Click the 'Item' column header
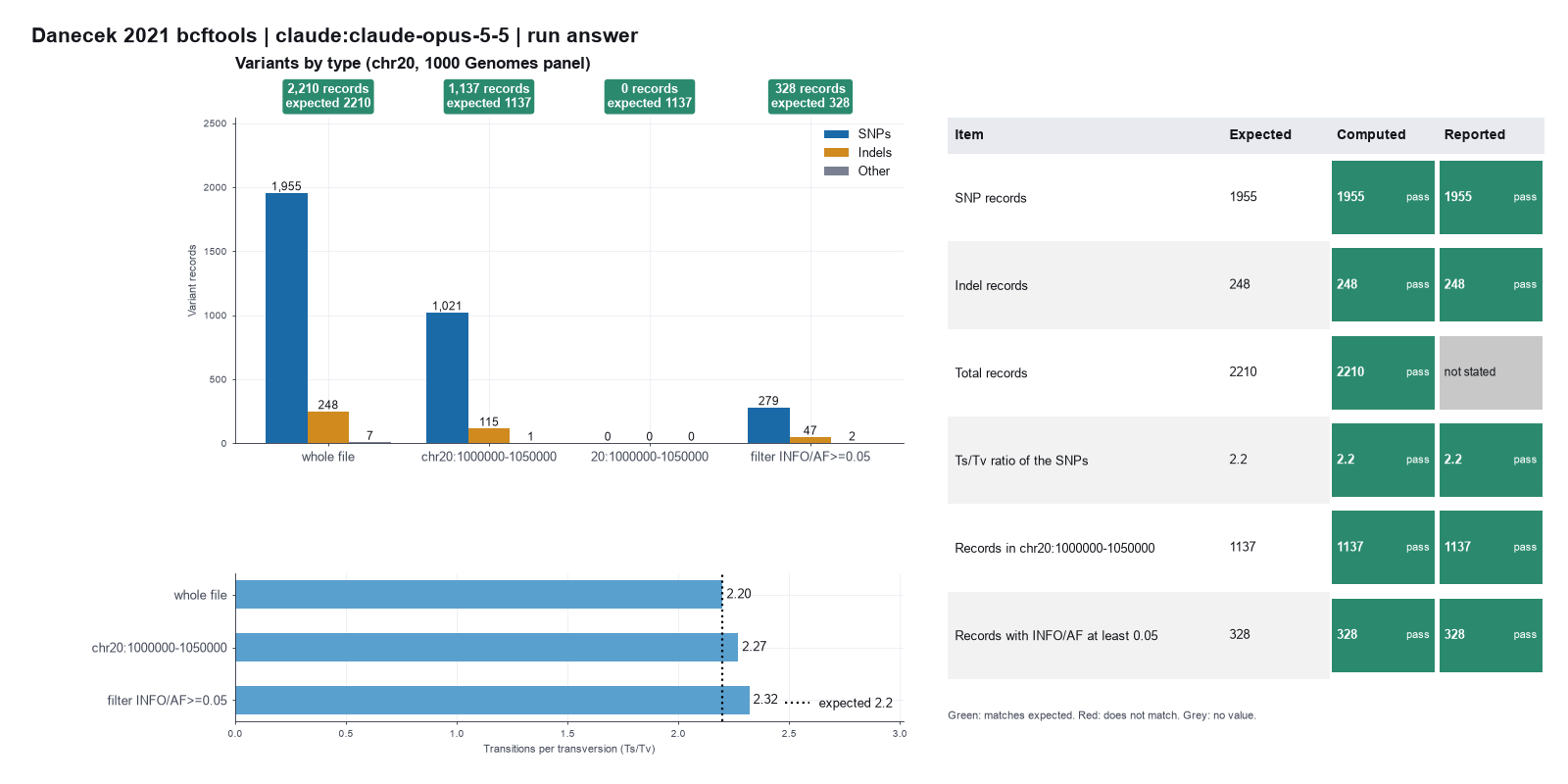The image size is (1568, 784). point(969,135)
